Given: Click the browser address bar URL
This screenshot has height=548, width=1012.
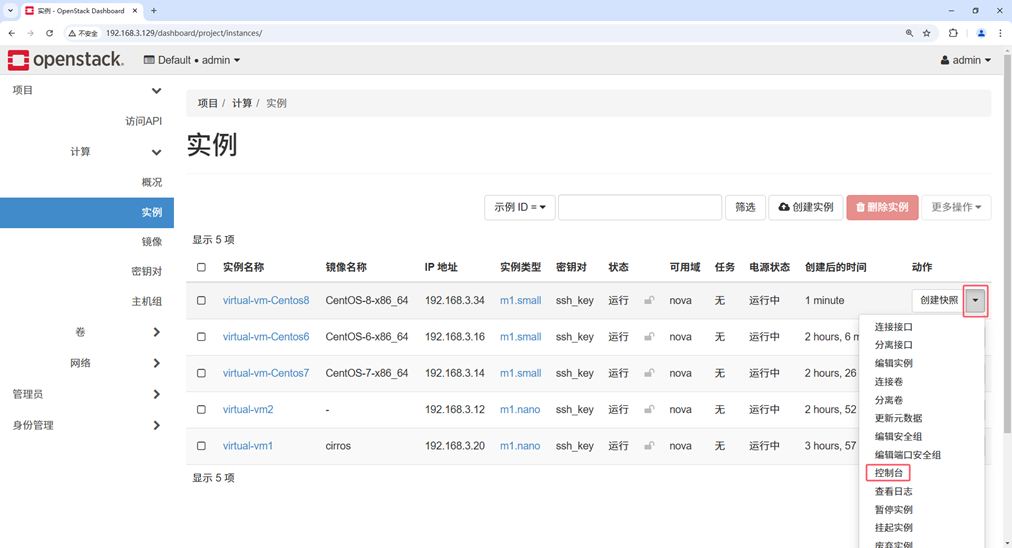Looking at the screenshot, I should (184, 33).
